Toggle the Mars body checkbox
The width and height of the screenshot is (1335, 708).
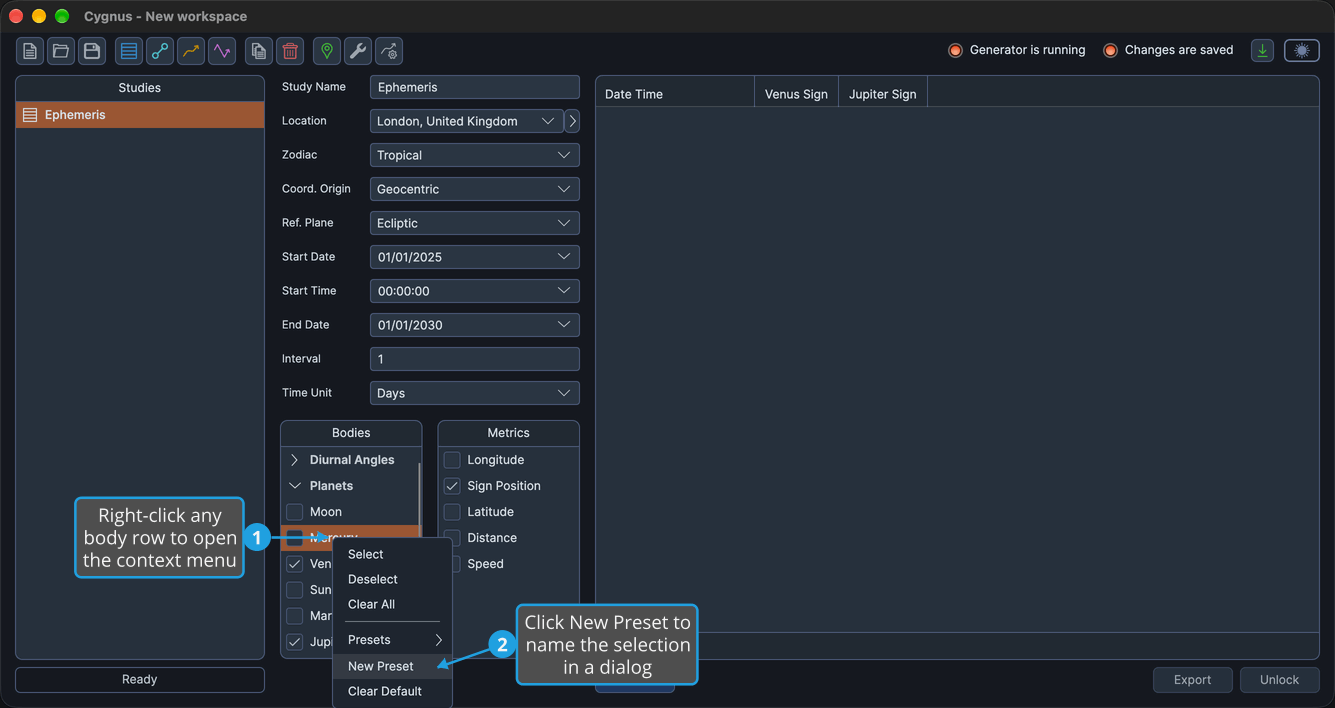click(295, 616)
